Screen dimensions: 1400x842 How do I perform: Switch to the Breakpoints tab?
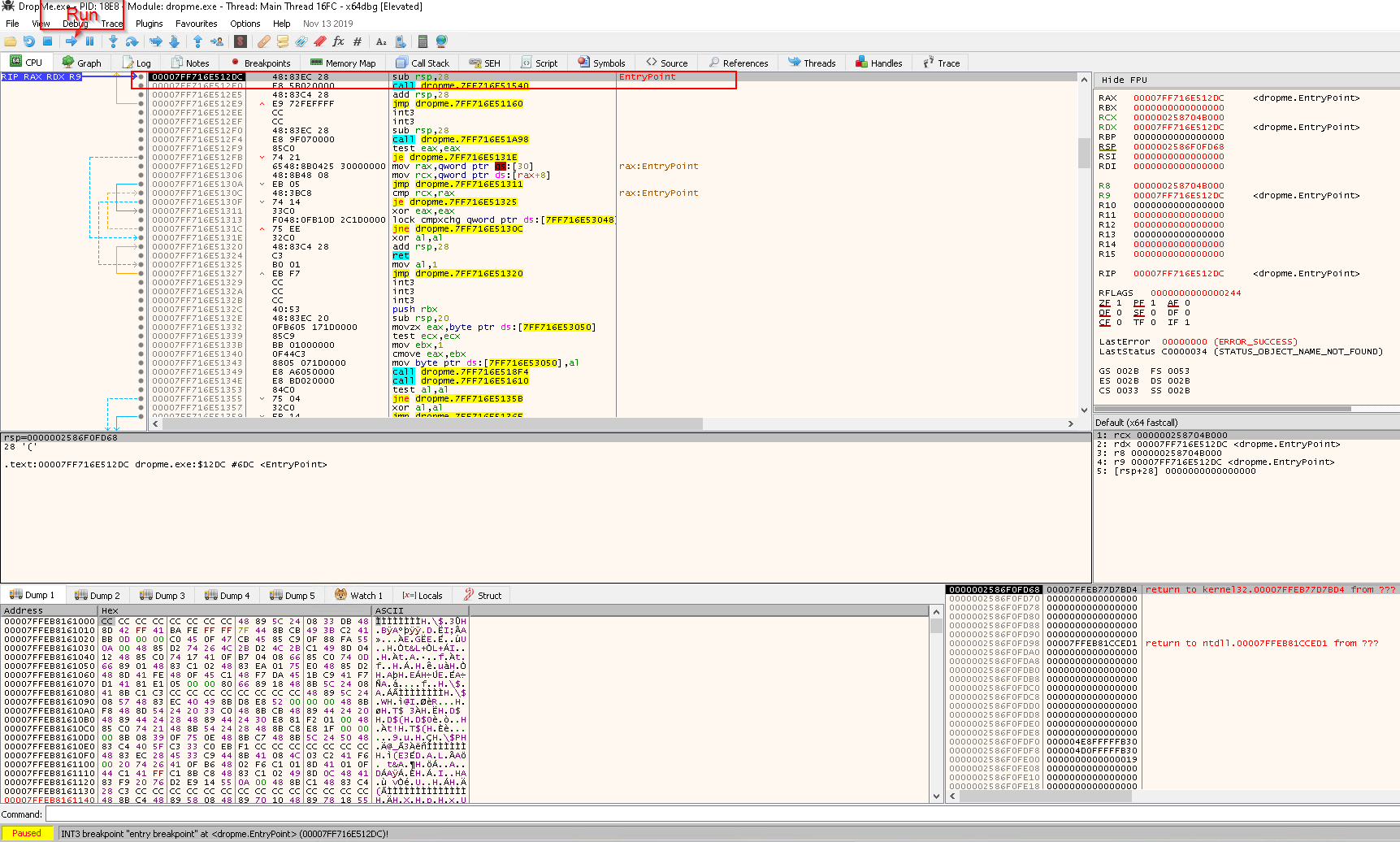click(x=260, y=63)
